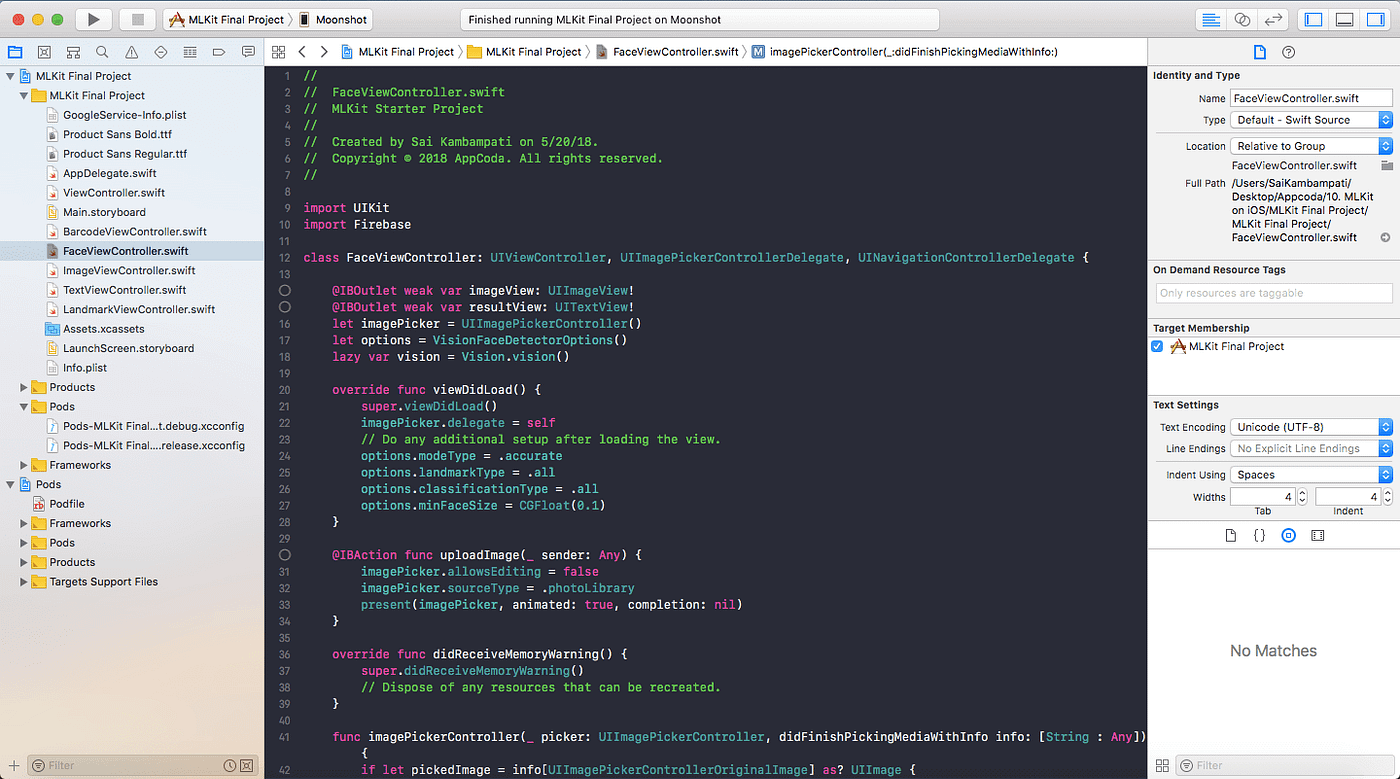1400x779 pixels.
Task: Open the Indent Using Spaces dropdown
Action: (x=1386, y=474)
